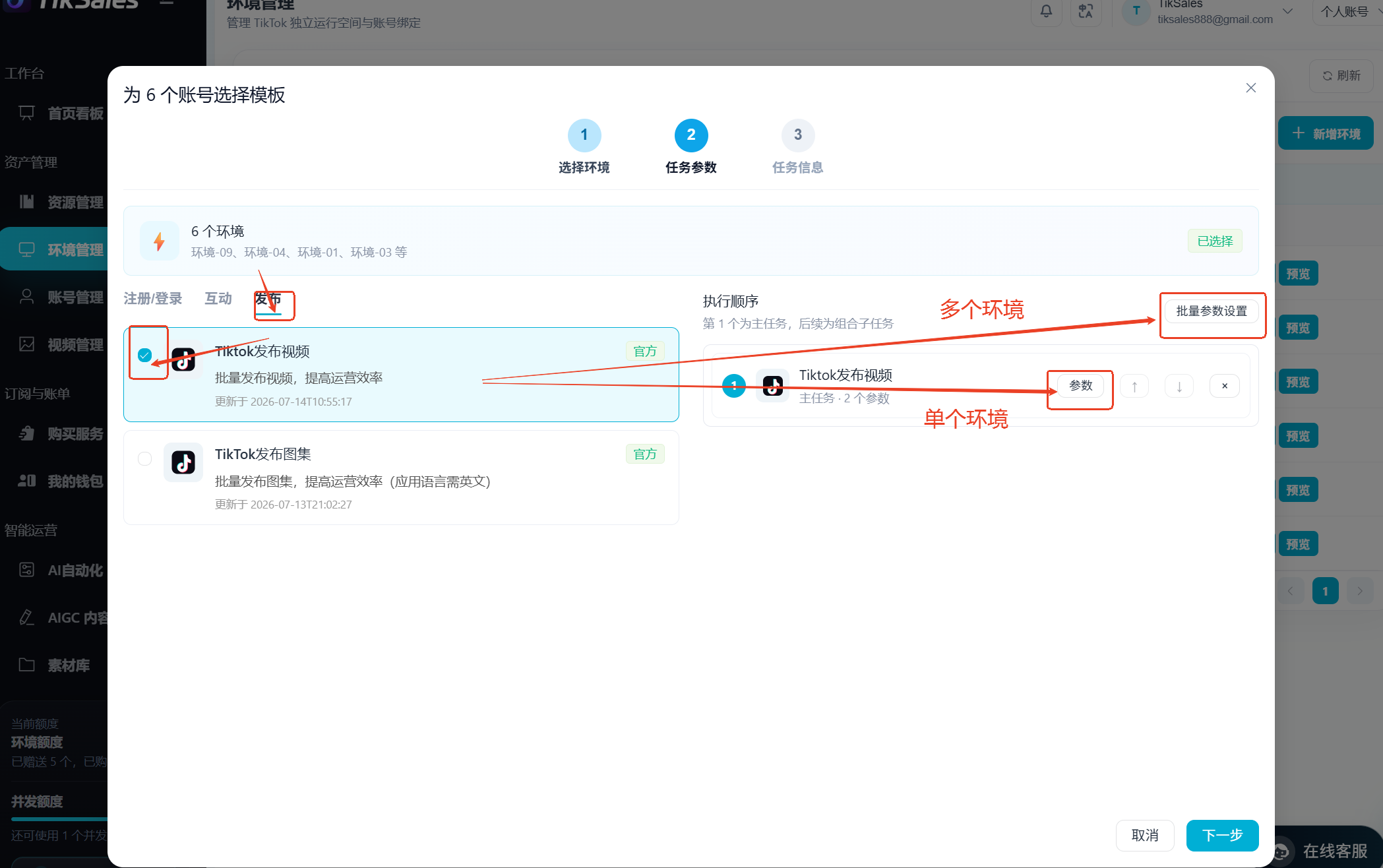The height and width of the screenshot is (868, 1383).
Task: Click the 首页看板 dashboard icon
Action: [x=26, y=113]
